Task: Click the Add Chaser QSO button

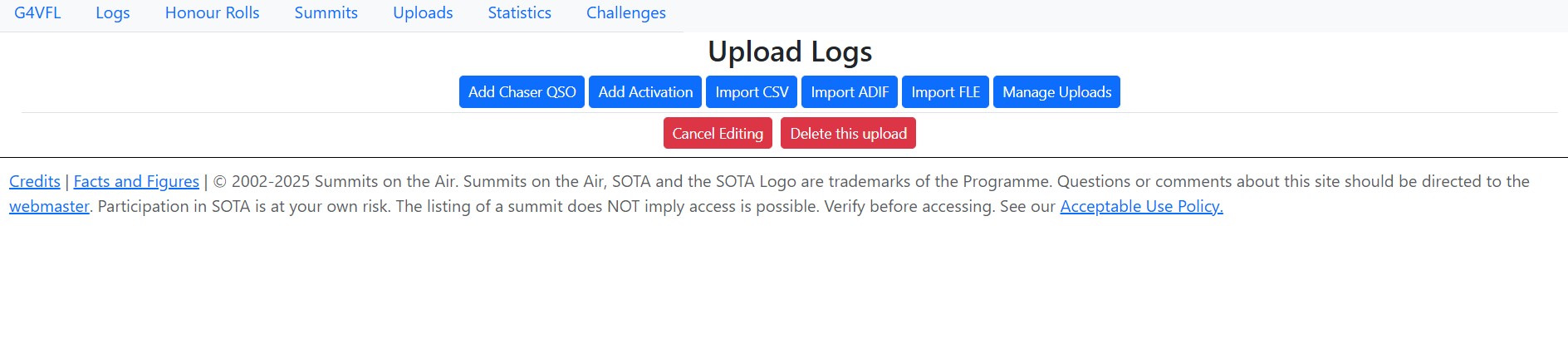Action: (x=522, y=92)
